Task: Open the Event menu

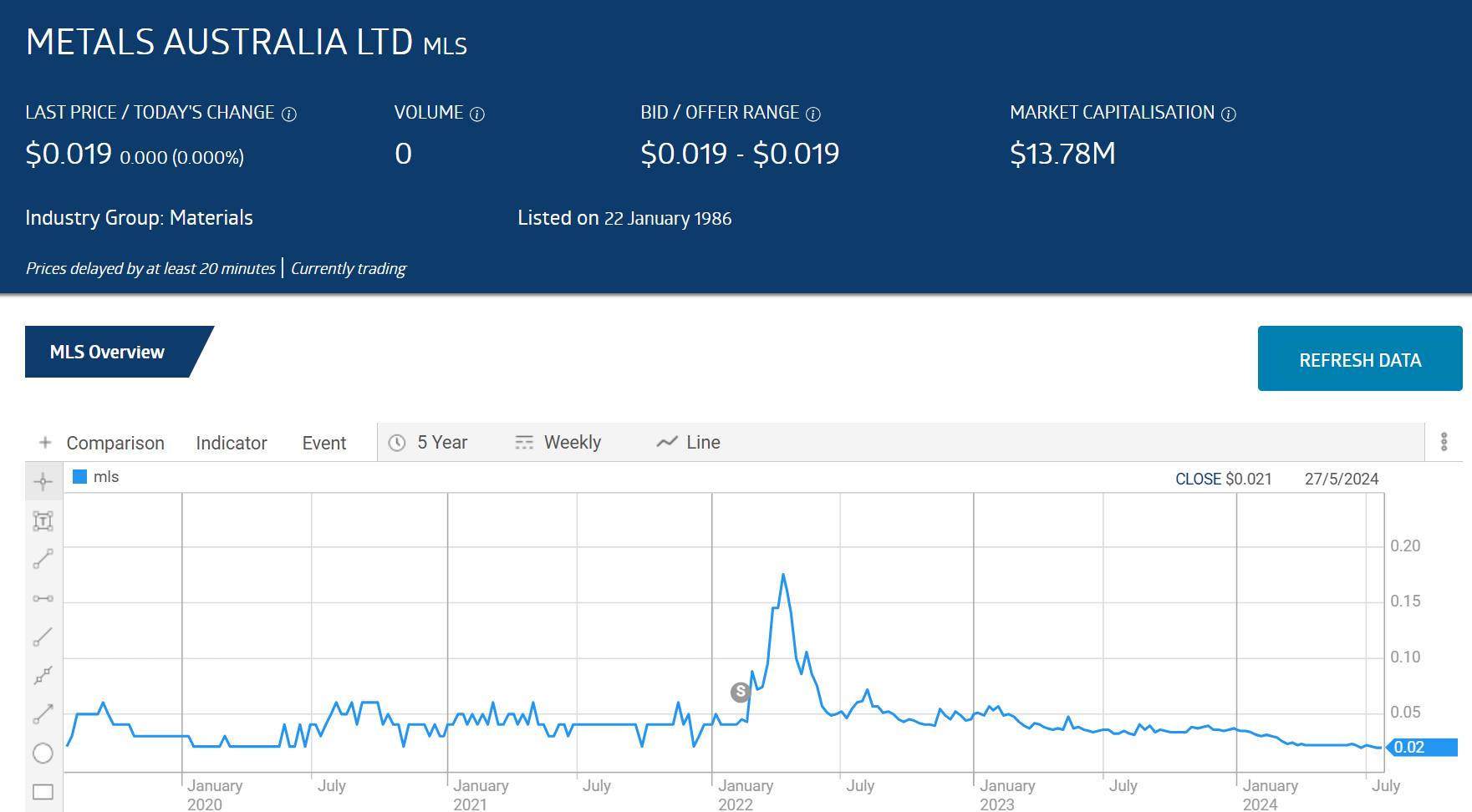Action: (324, 443)
